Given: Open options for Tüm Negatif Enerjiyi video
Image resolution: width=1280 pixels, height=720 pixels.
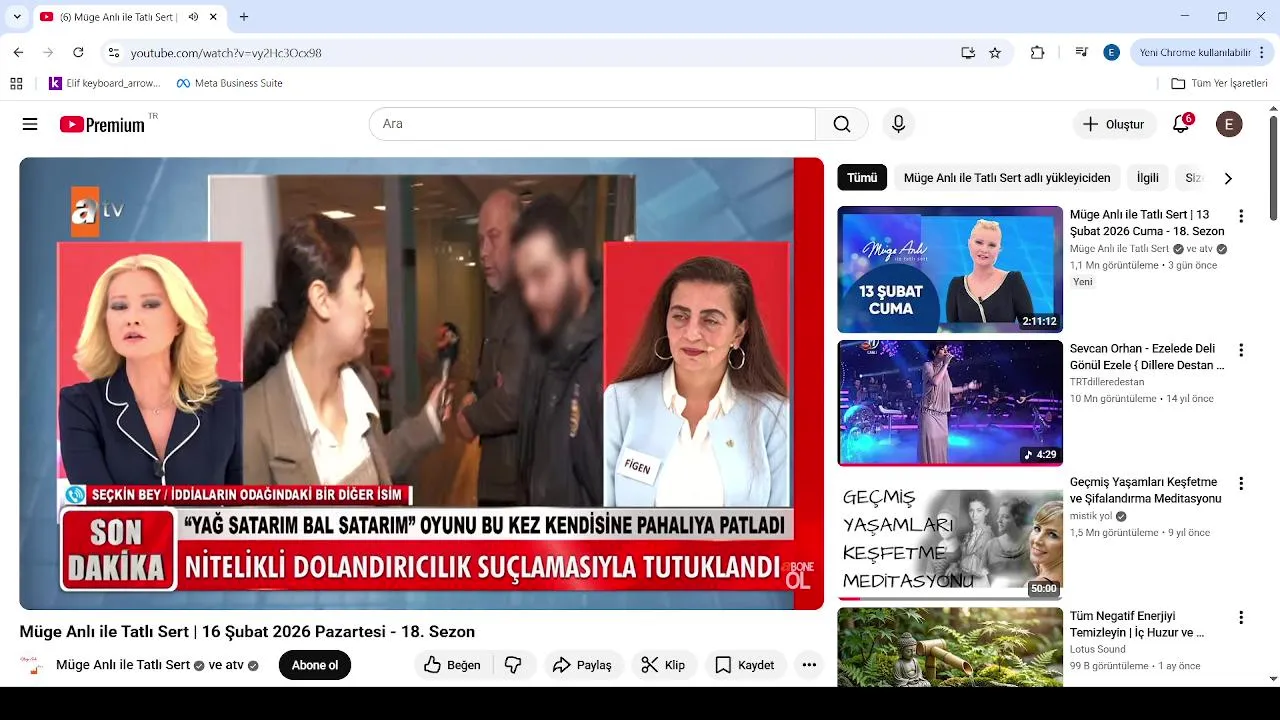Looking at the screenshot, I should (x=1241, y=617).
